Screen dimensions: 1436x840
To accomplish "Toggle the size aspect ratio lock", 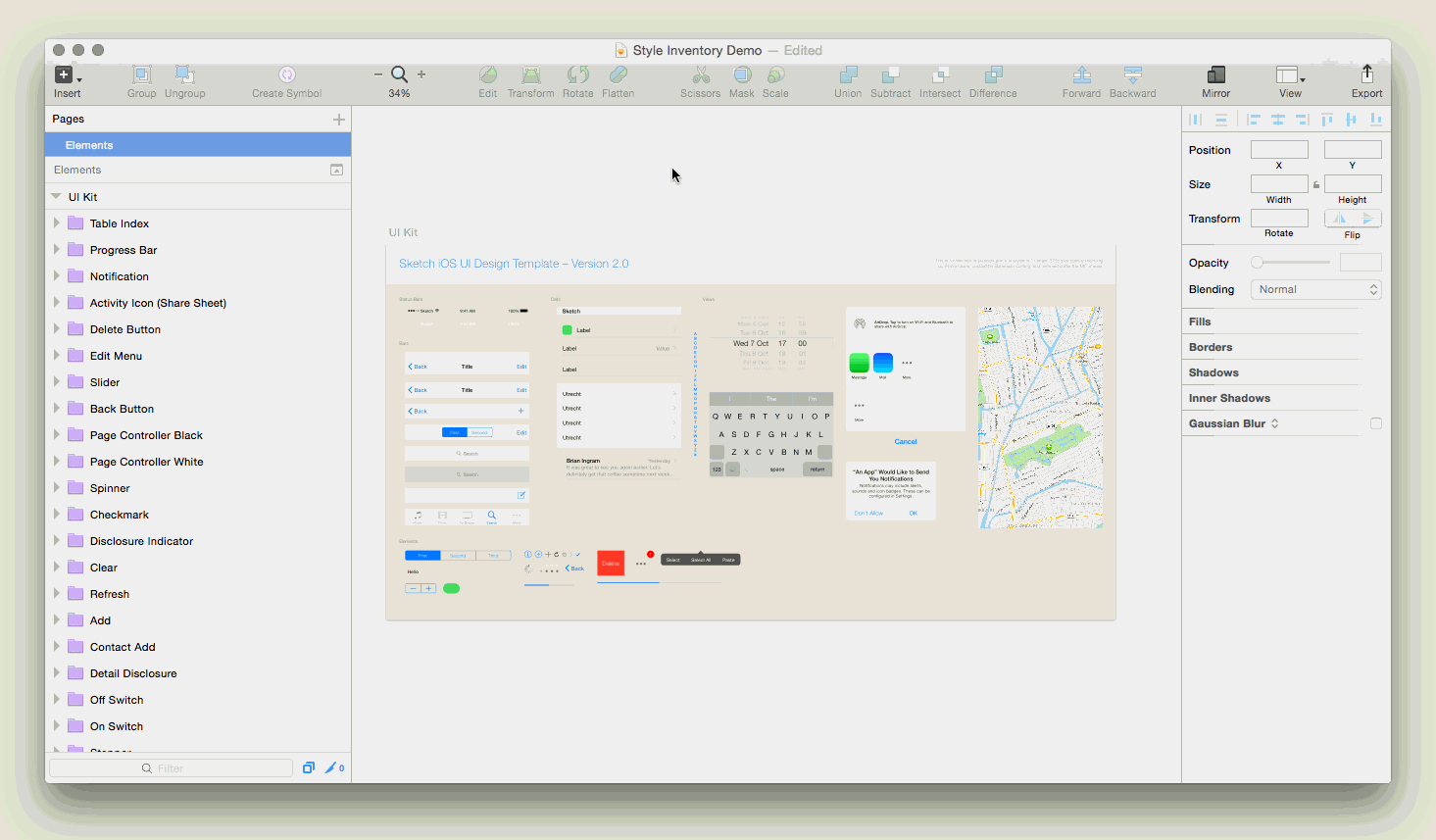I will (x=1316, y=184).
